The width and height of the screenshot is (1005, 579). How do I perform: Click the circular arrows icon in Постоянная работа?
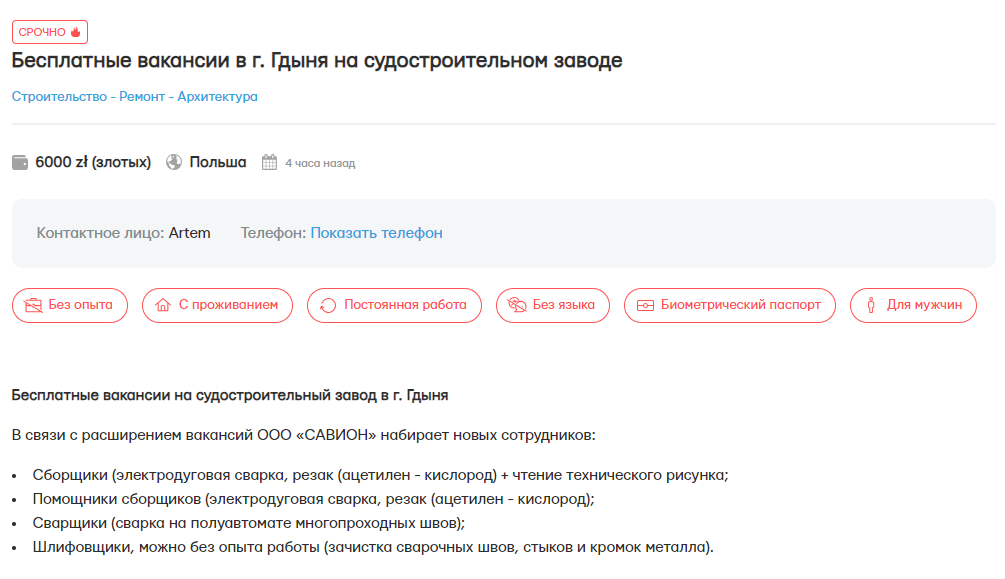click(x=328, y=305)
